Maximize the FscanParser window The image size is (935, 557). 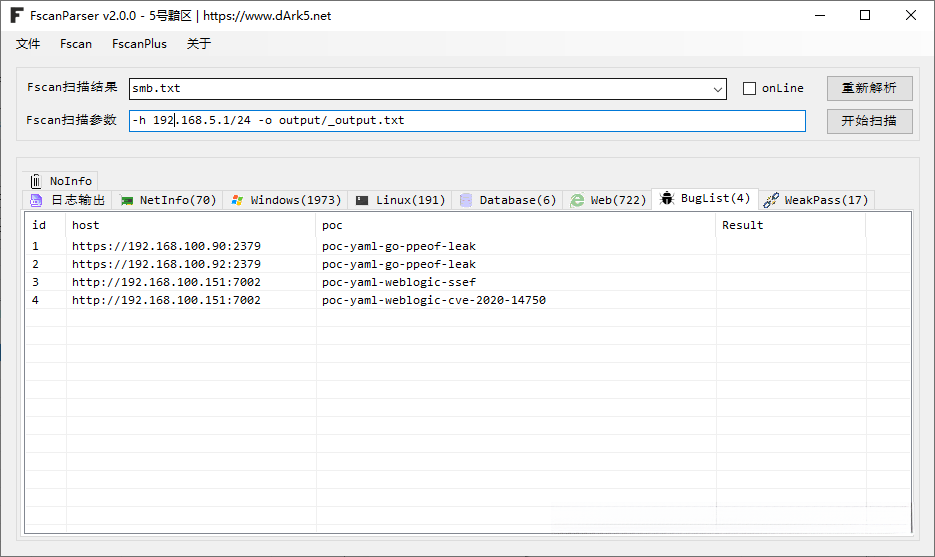click(865, 16)
